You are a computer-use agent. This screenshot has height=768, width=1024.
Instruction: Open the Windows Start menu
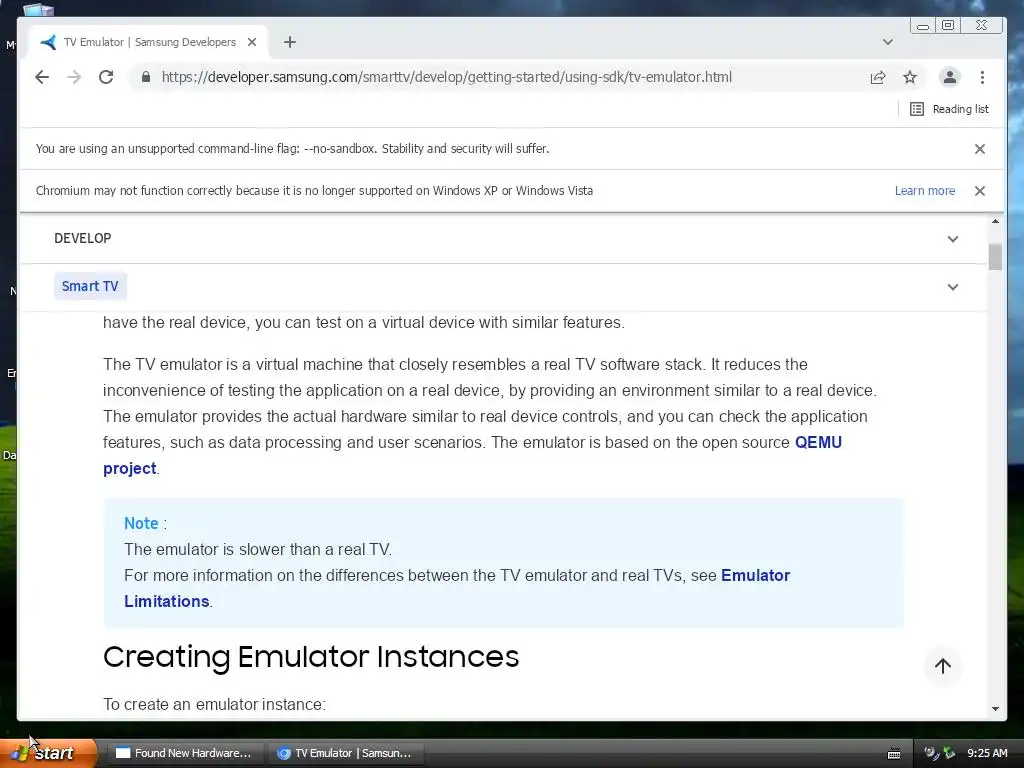pos(49,753)
